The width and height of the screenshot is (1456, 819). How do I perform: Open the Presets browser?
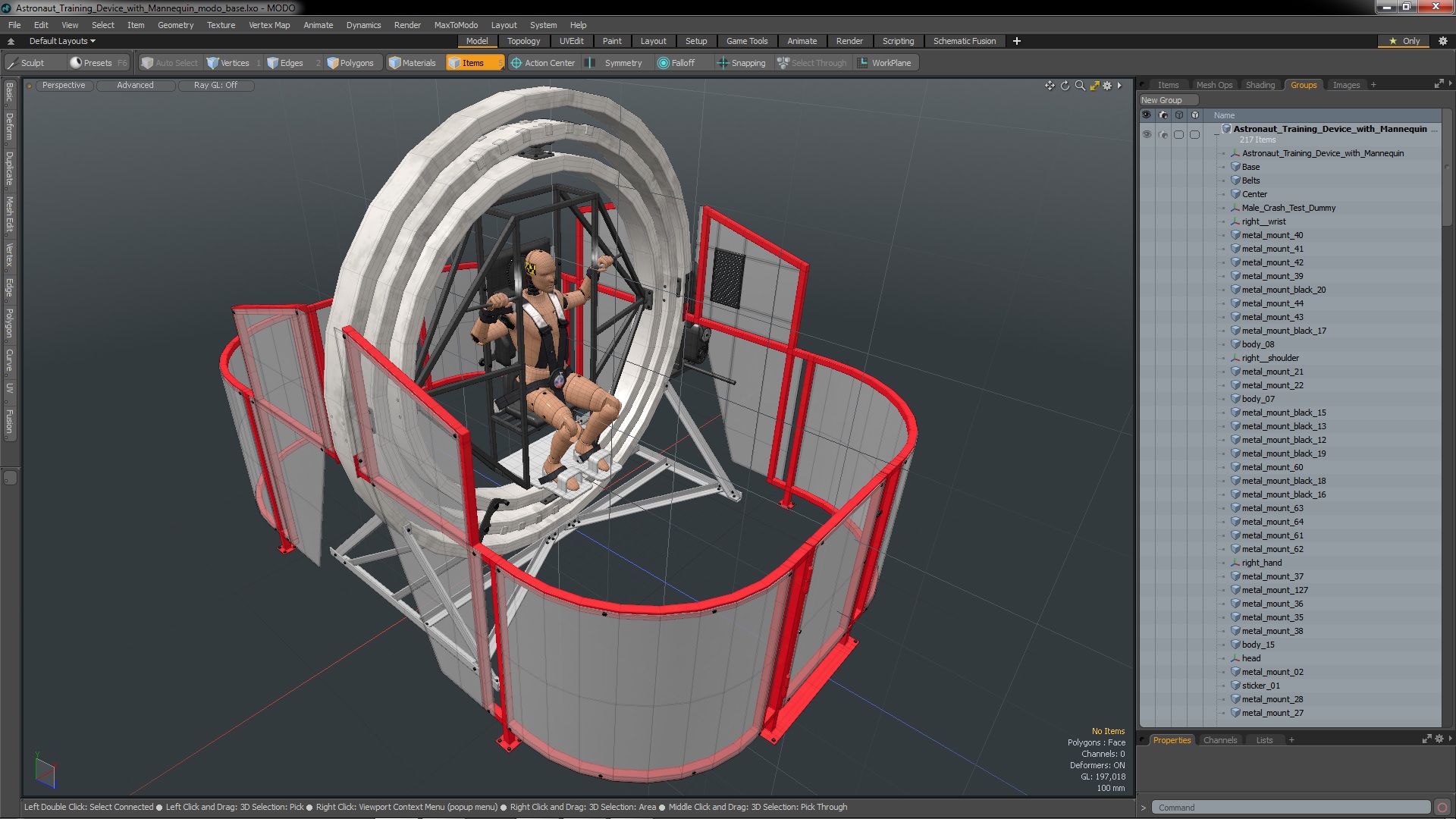pos(99,63)
